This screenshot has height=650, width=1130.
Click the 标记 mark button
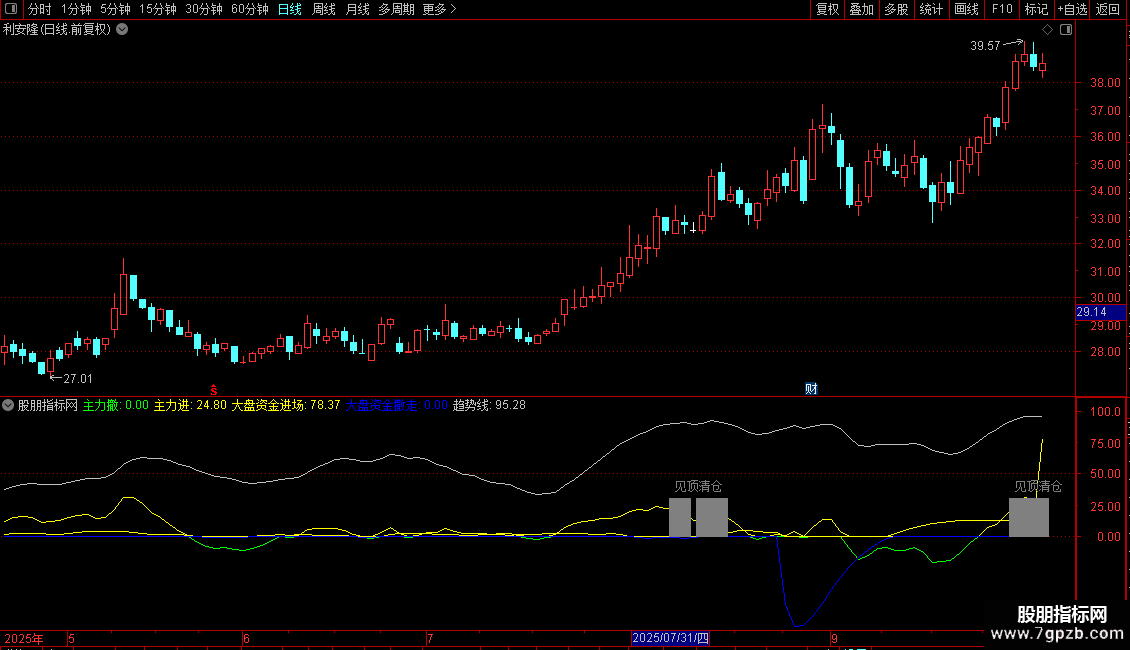(x=1036, y=9)
